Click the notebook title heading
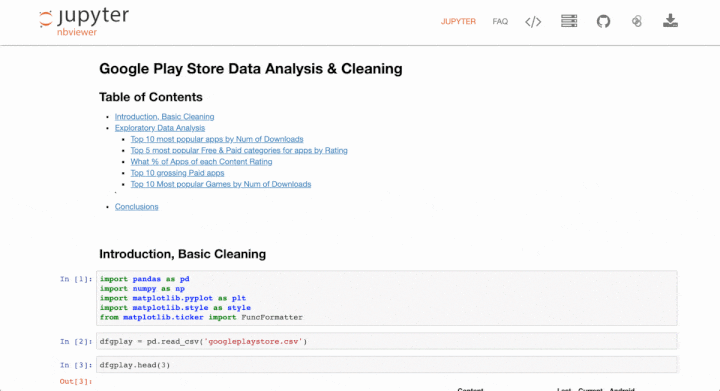Image resolution: width=720 pixels, height=391 pixels. (251, 69)
